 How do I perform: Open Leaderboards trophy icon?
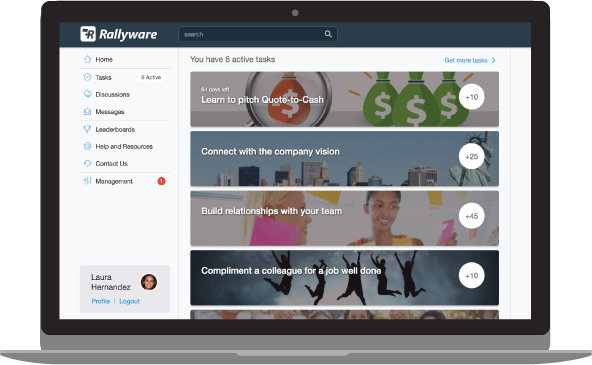tap(87, 129)
